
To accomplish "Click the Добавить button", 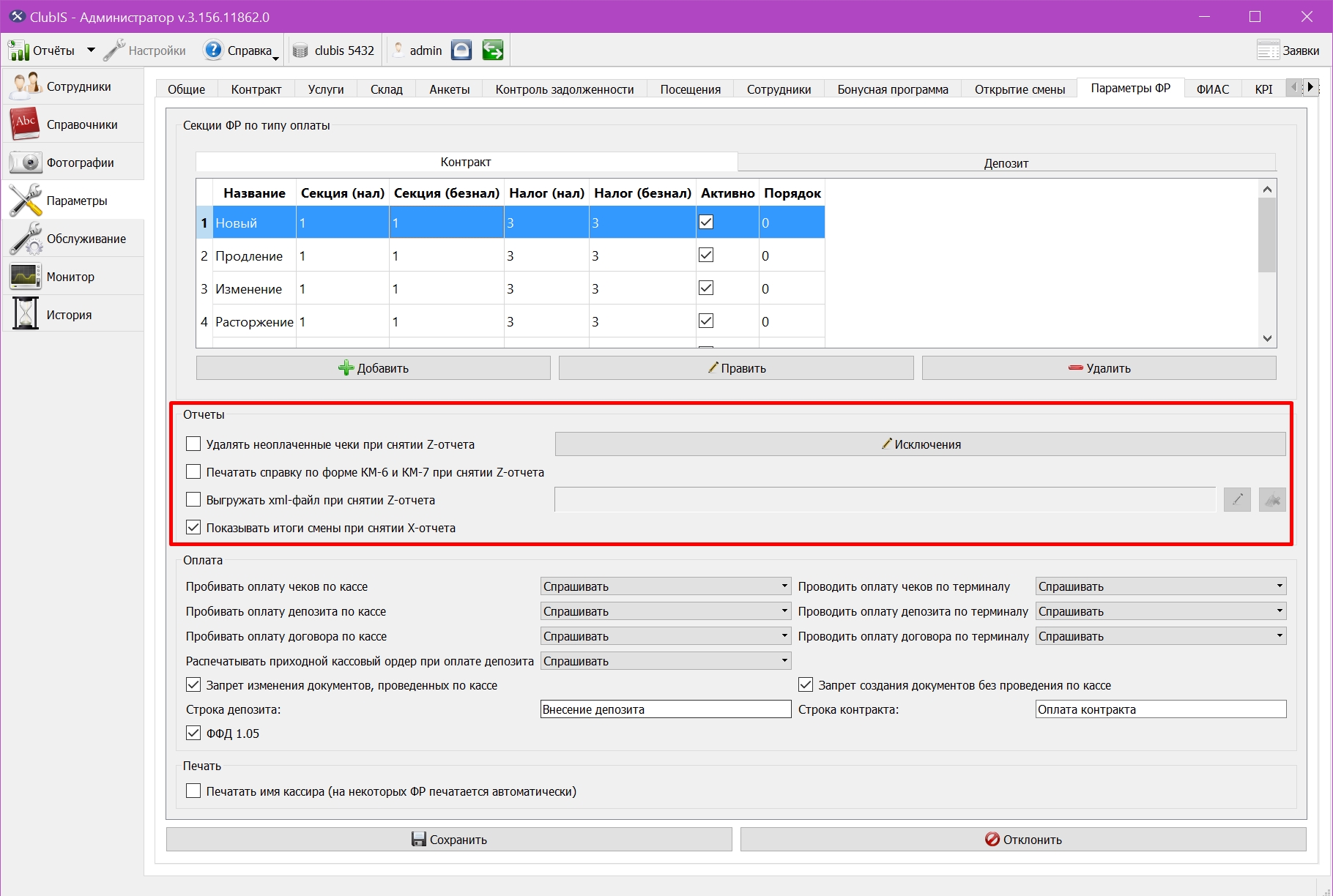I will [374, 367].
